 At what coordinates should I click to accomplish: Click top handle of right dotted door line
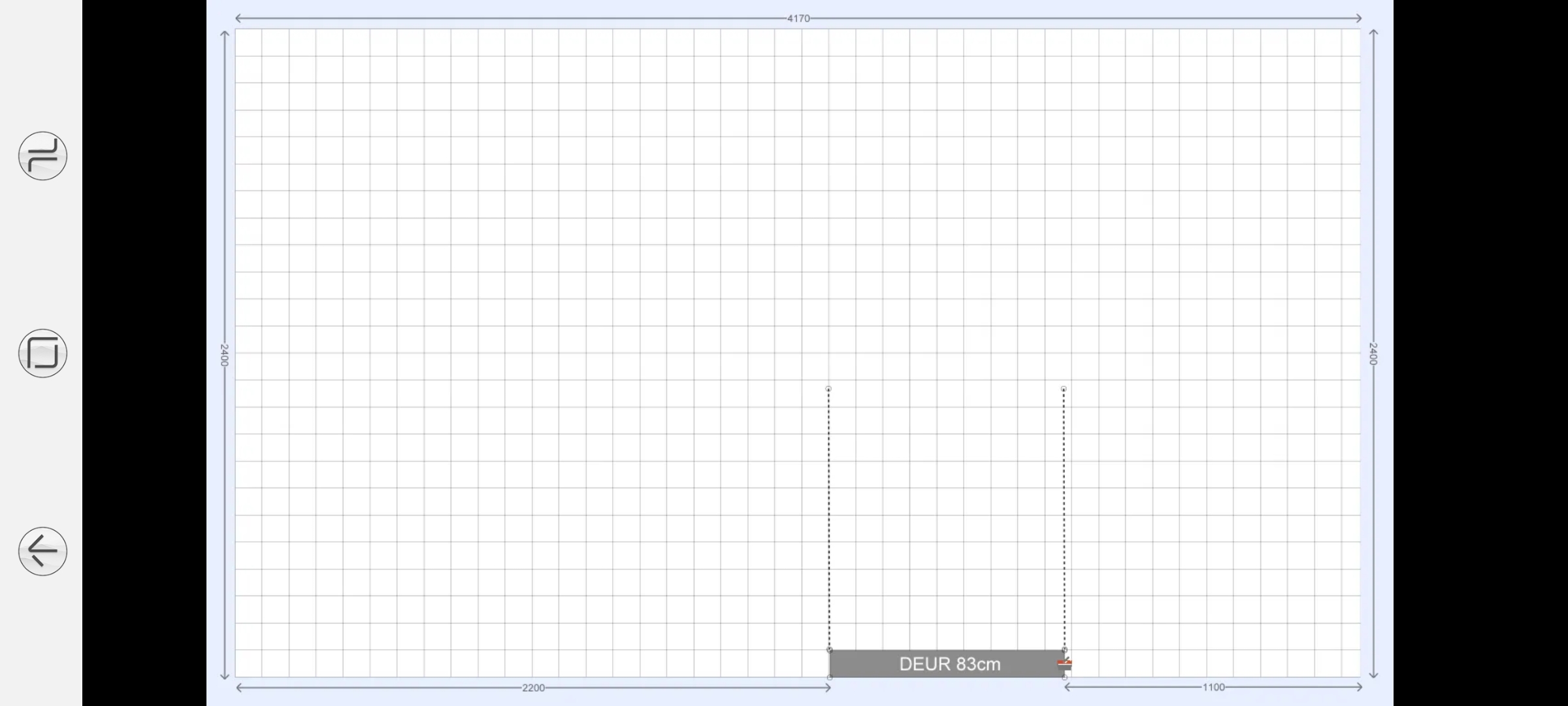tap(1064, 389)
